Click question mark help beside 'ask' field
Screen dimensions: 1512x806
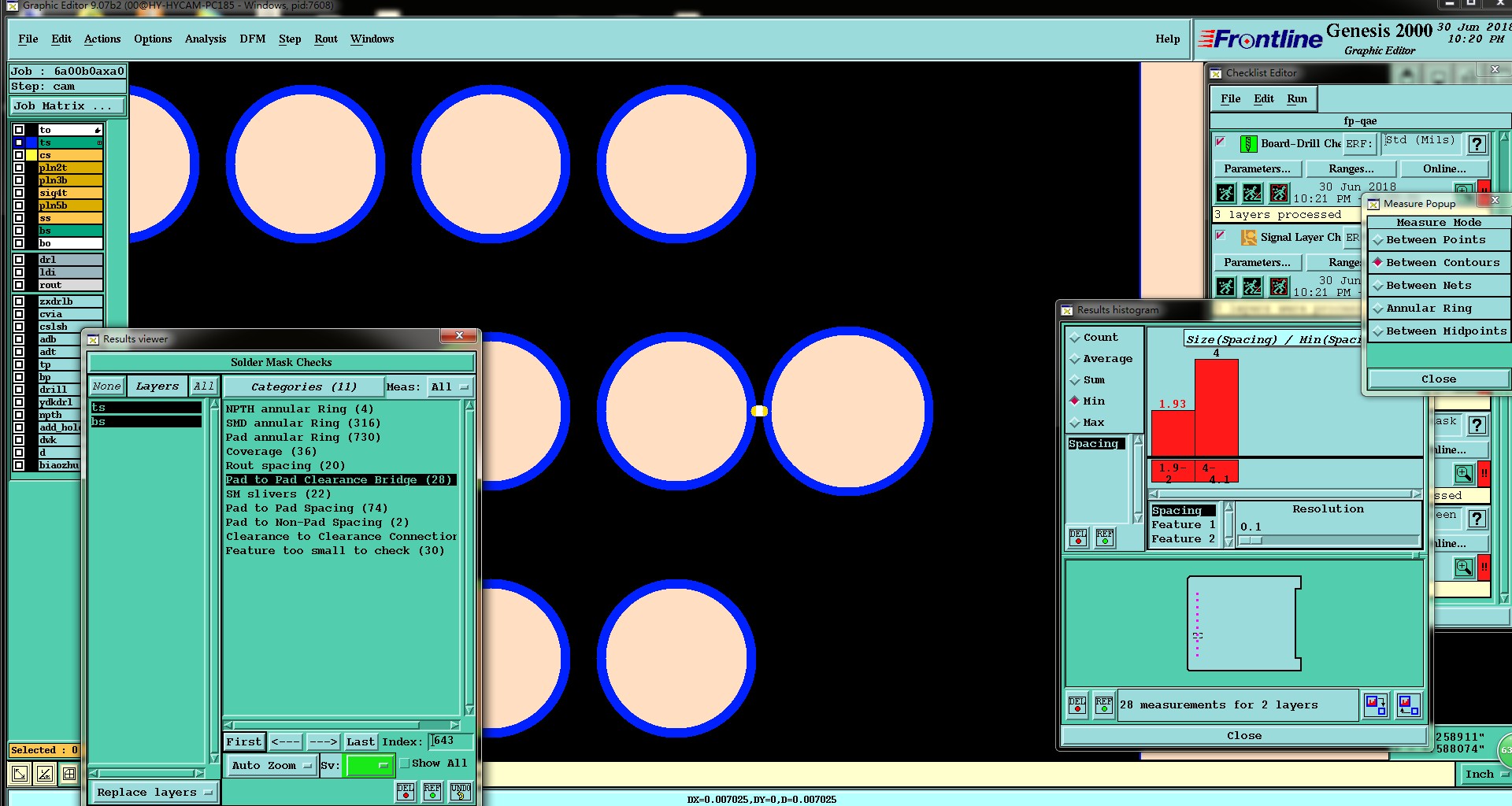(1477, 425)
